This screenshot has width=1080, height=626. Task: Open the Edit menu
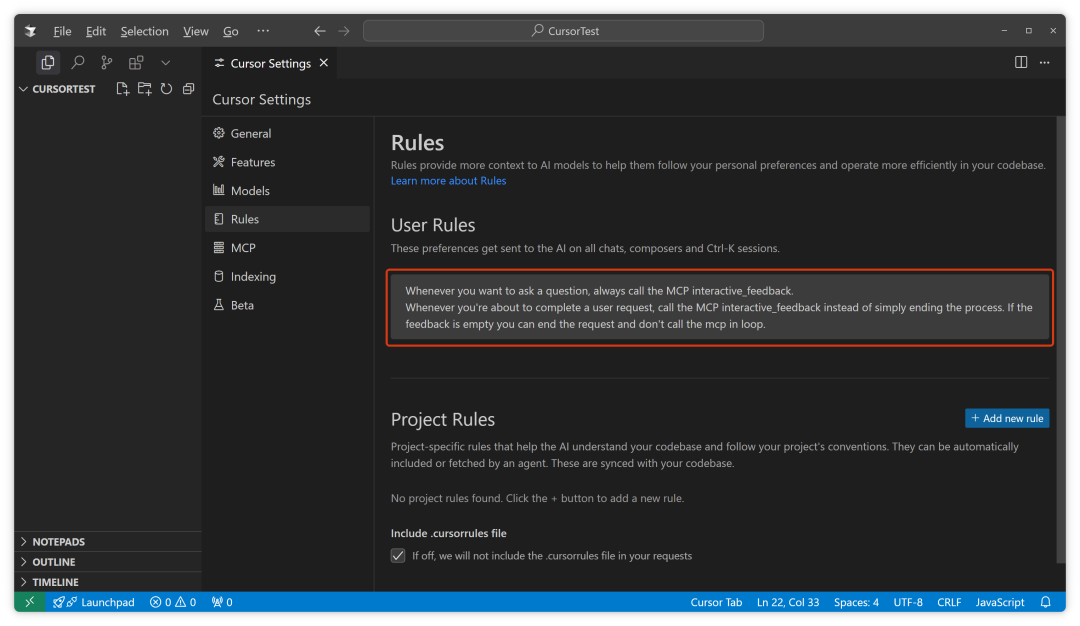click(96, 31)
